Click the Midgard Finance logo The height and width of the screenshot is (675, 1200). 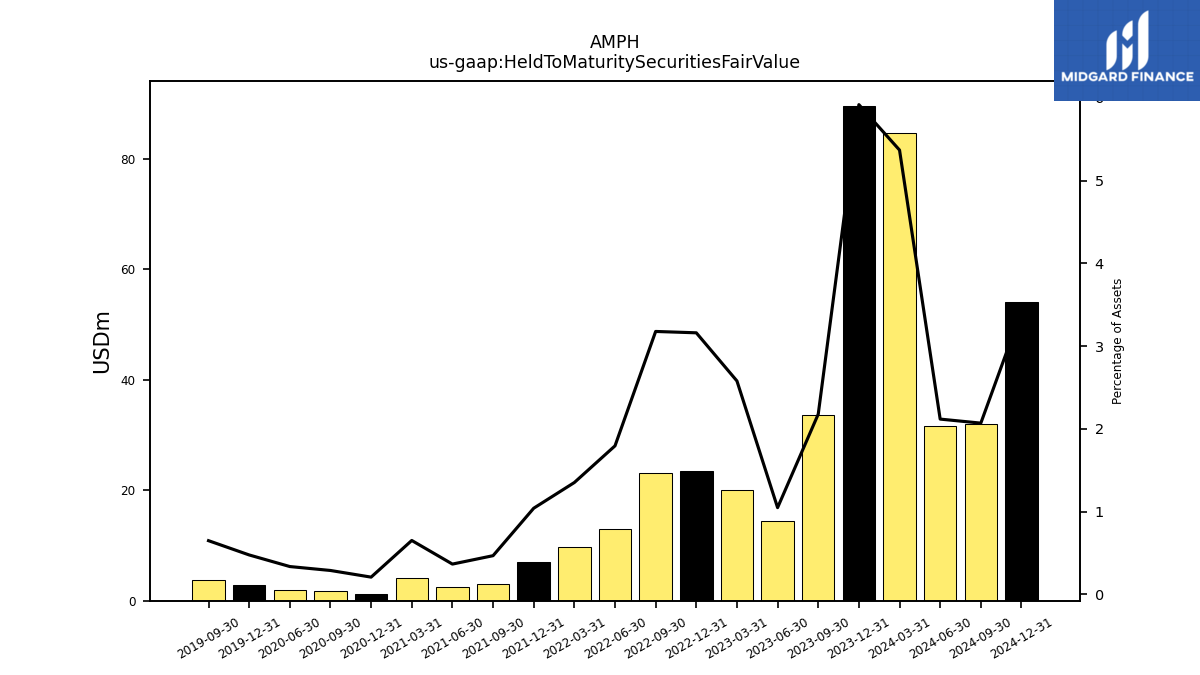[x=1127, y=50]
